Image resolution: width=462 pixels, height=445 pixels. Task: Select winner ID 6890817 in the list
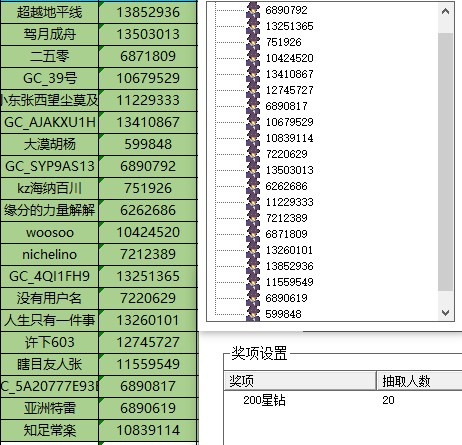(x=286, y=106)
